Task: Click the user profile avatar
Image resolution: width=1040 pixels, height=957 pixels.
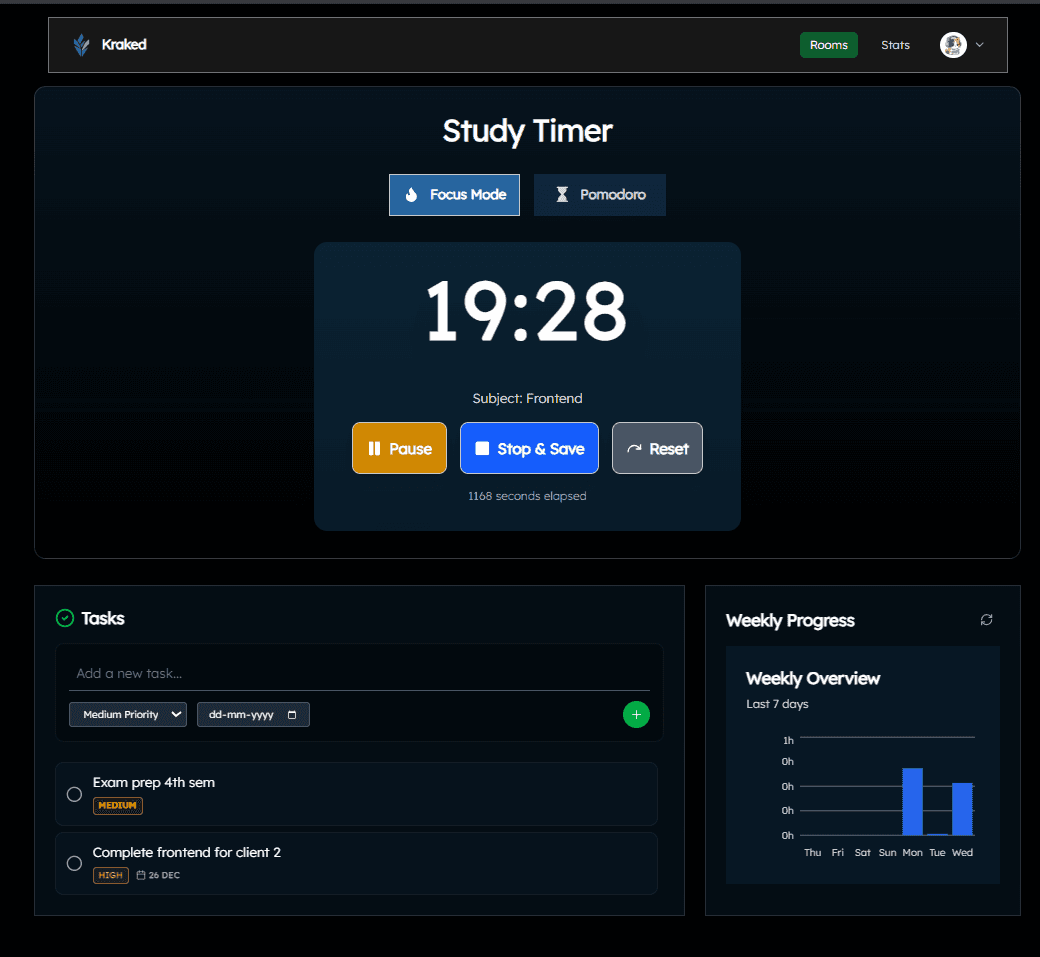Action: pos(953,45)
